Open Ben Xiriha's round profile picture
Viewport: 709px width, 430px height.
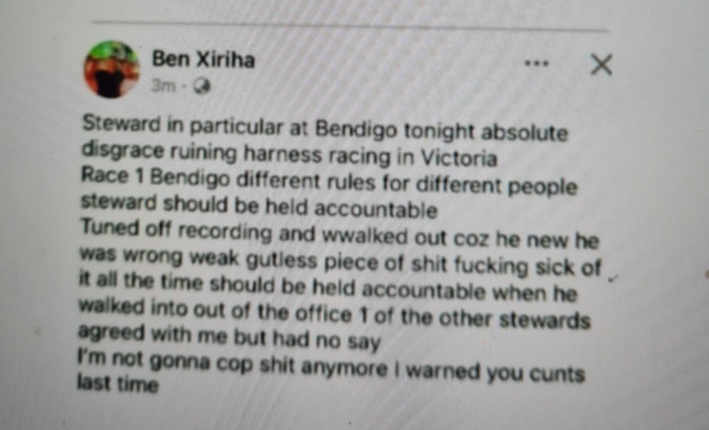pyautogui.click(x=111, y=69)
